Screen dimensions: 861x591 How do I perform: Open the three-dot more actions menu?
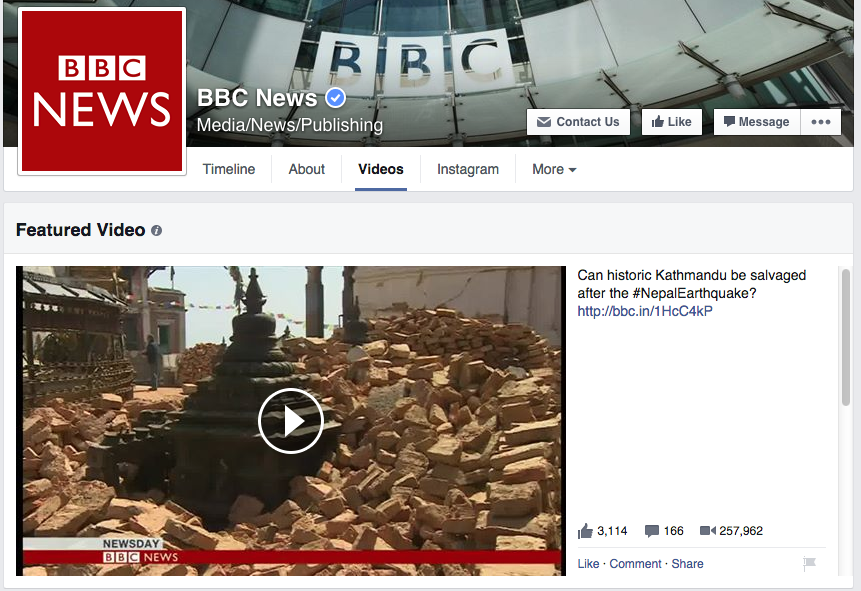pyautogui.click(x=821, y=122)
